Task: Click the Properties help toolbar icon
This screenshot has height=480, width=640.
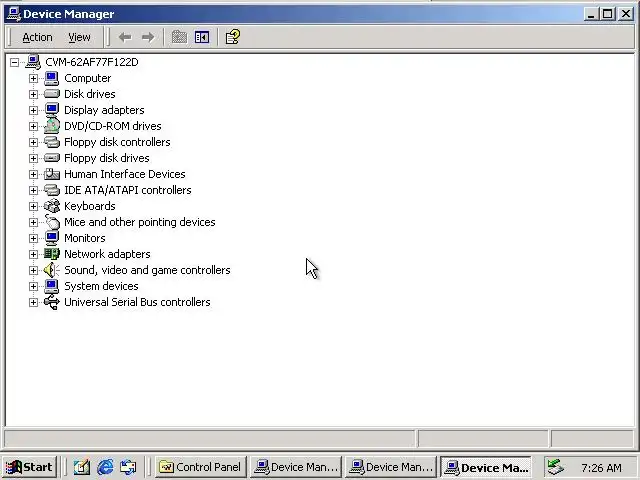Action: tap(233, 37)
